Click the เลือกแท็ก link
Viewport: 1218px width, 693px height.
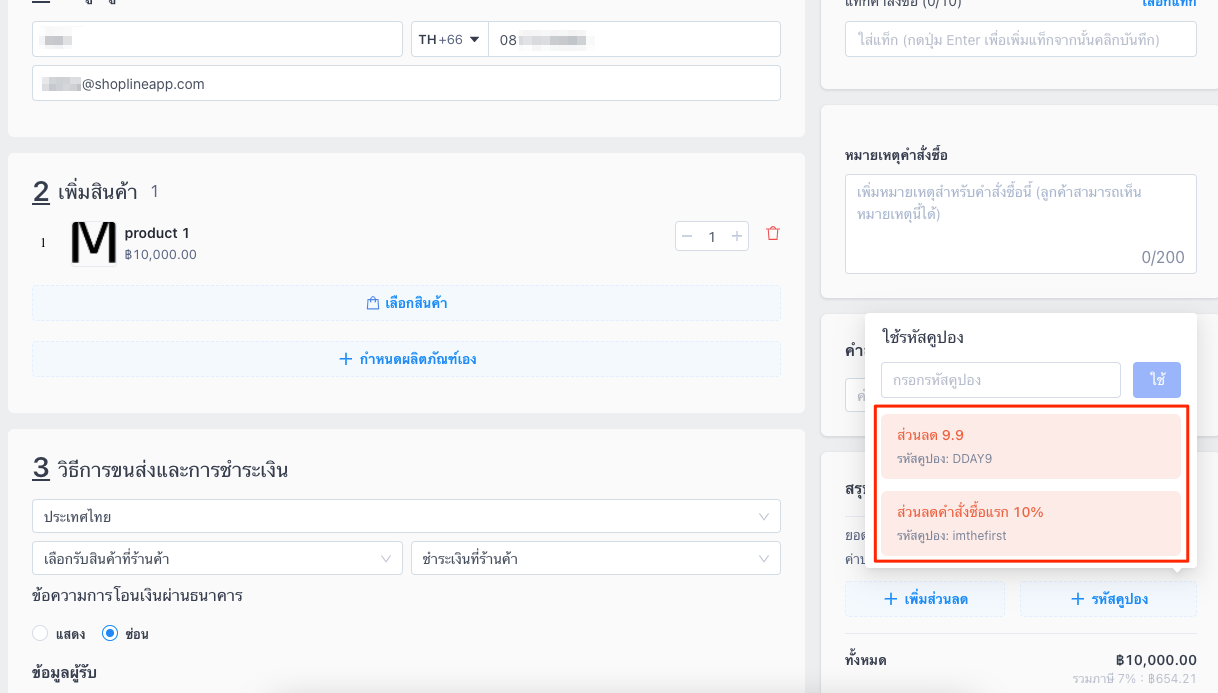(x=1169, y=4)
